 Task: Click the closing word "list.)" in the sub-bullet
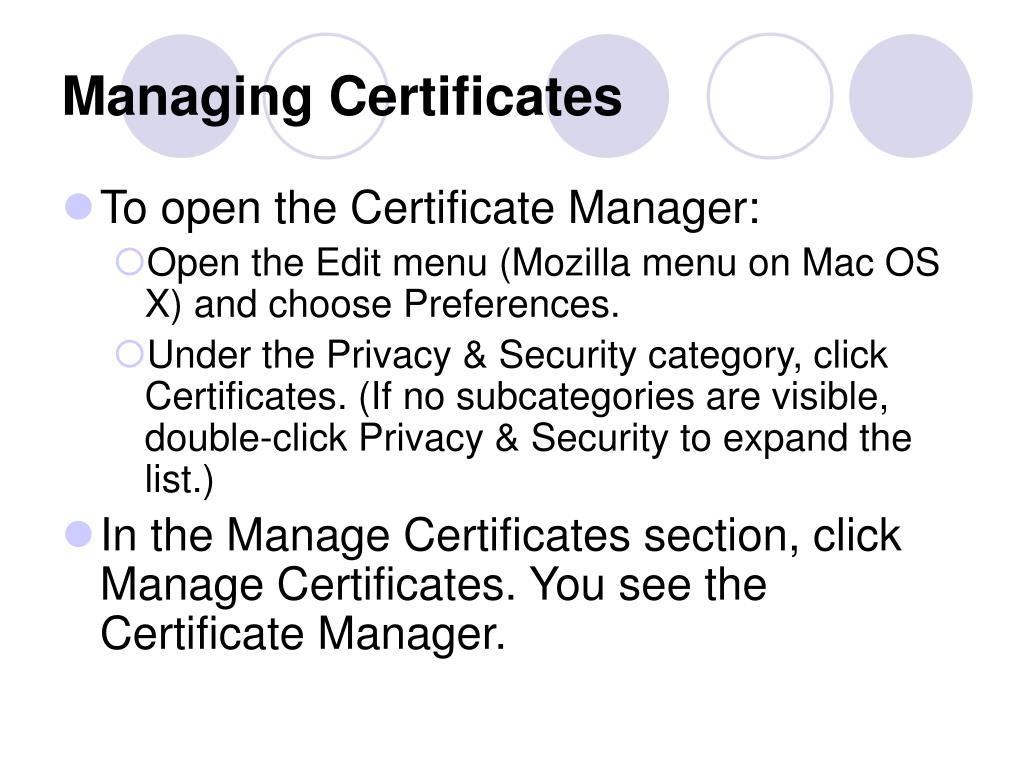[x=179, y=481]
